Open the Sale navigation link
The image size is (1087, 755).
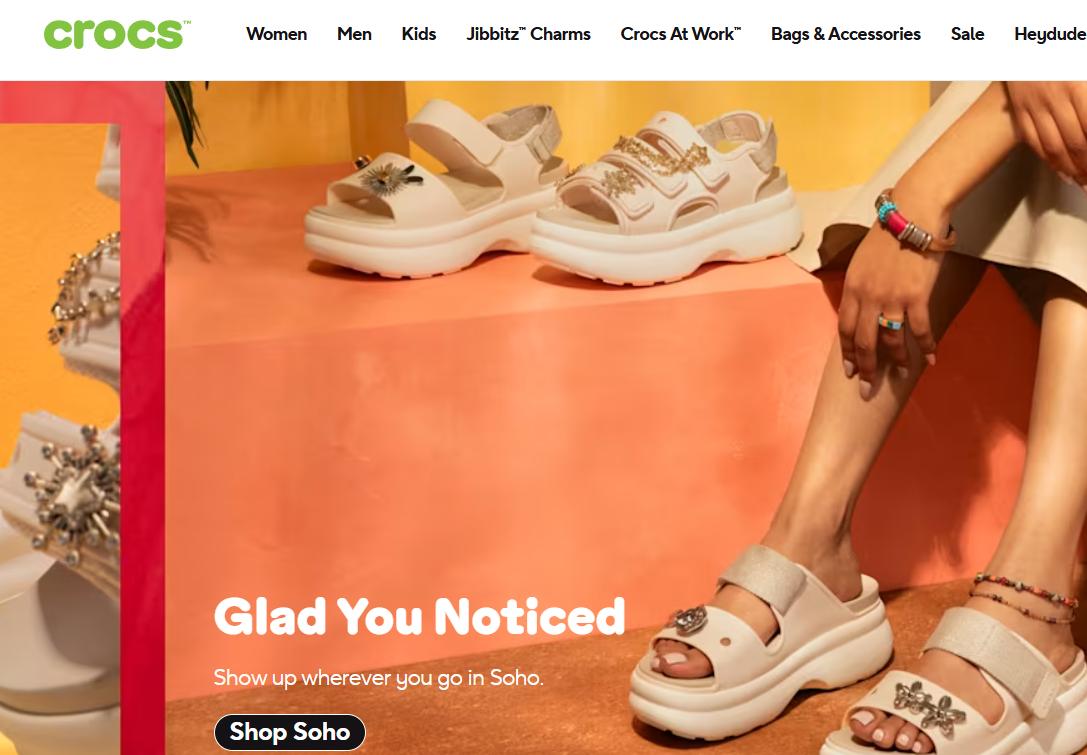coord(967,34)
